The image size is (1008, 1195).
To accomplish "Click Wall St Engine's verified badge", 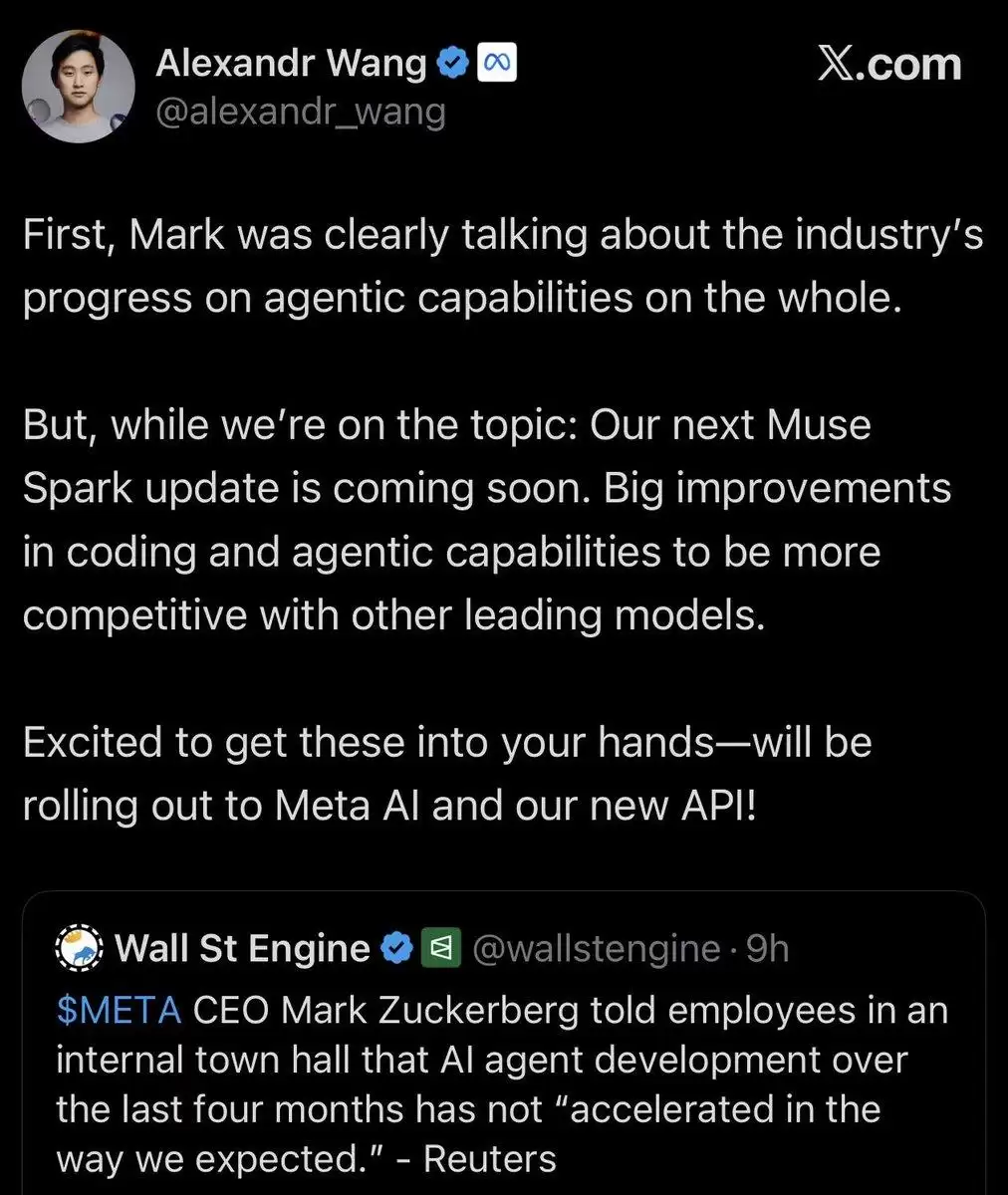I will point(397,949).
